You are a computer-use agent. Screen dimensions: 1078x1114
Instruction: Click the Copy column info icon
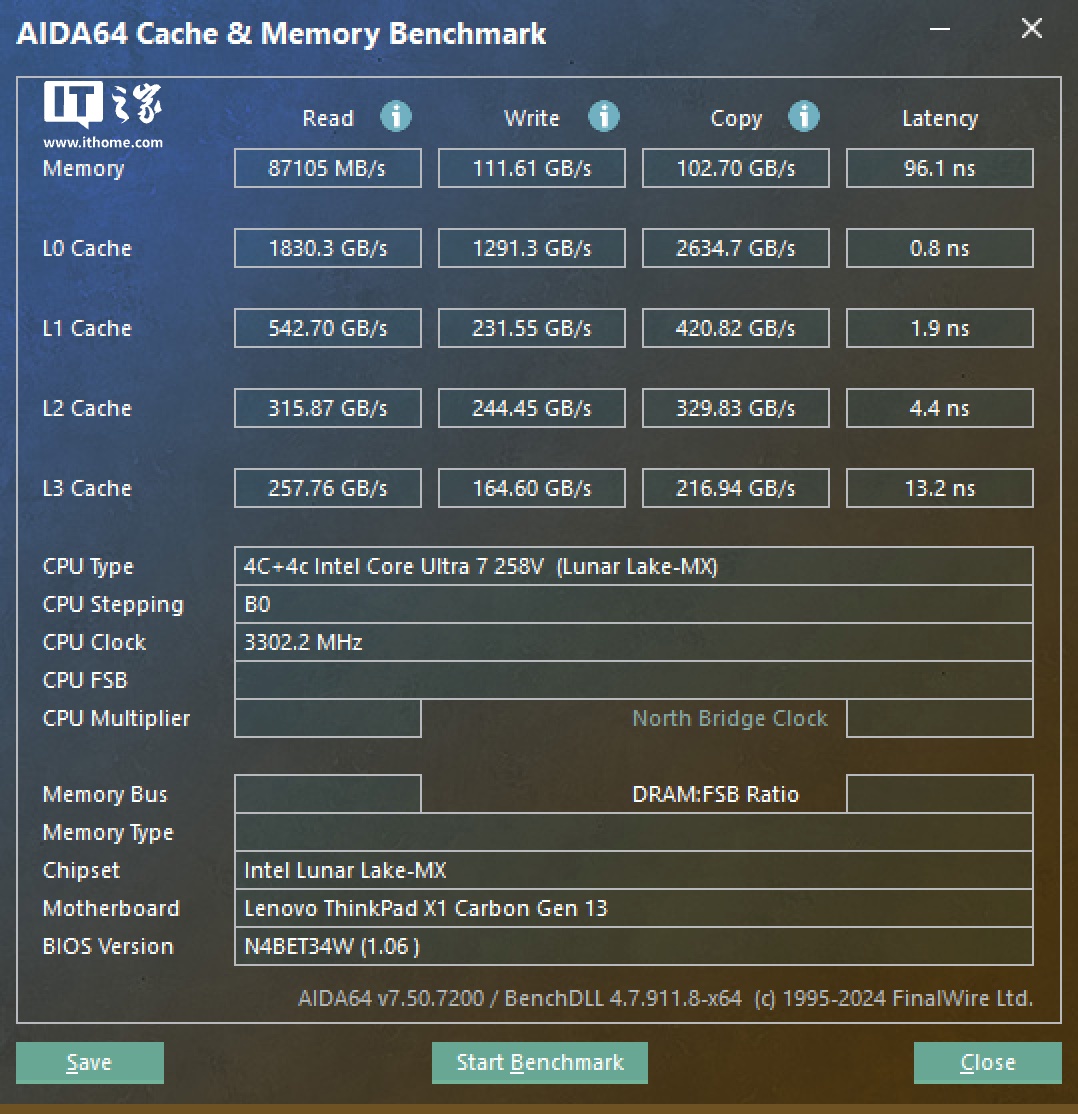point(804,117)
